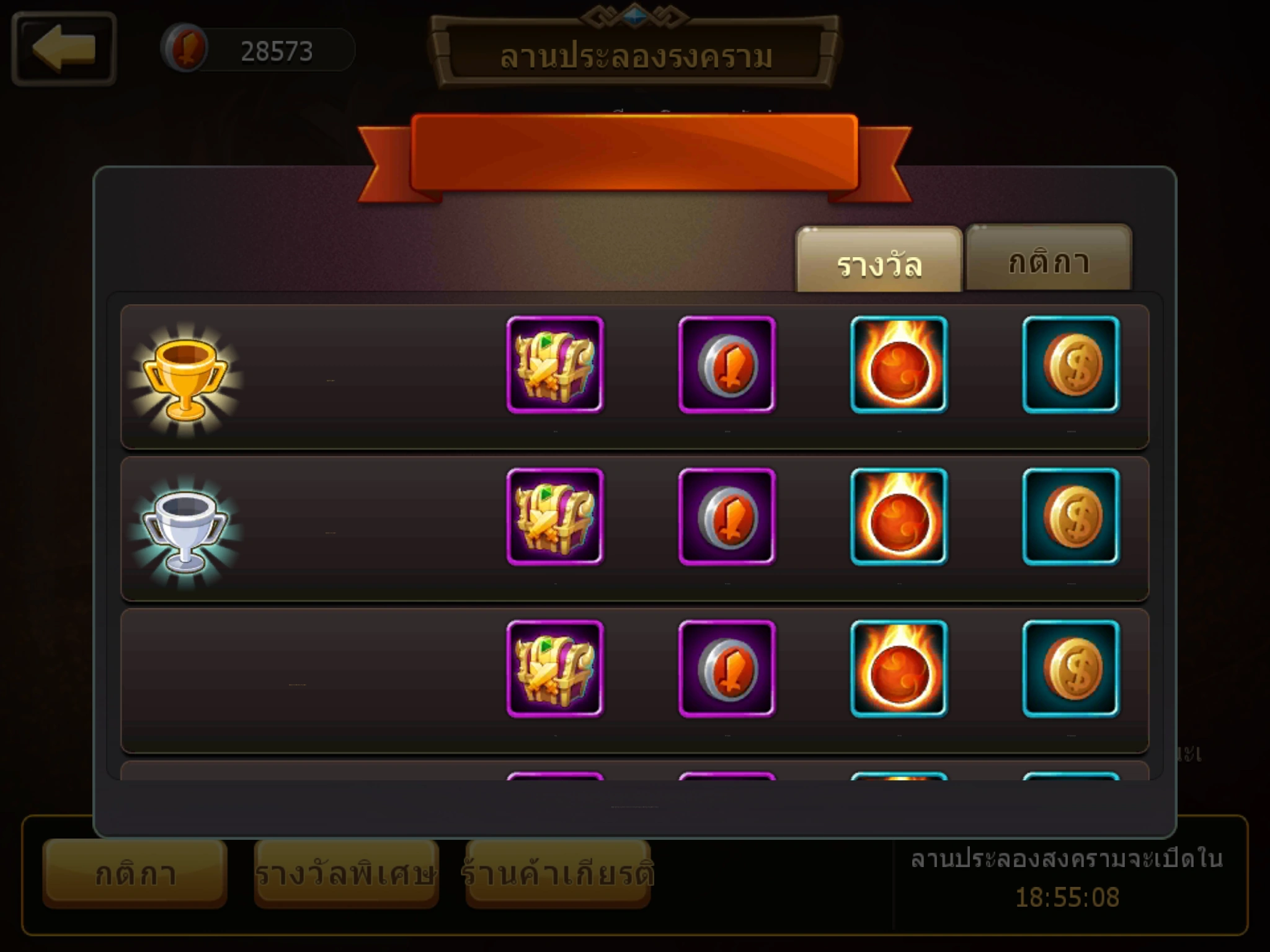
Task: Select fireball orb reward in silver trophy row
Action: (x=899, y=516)
